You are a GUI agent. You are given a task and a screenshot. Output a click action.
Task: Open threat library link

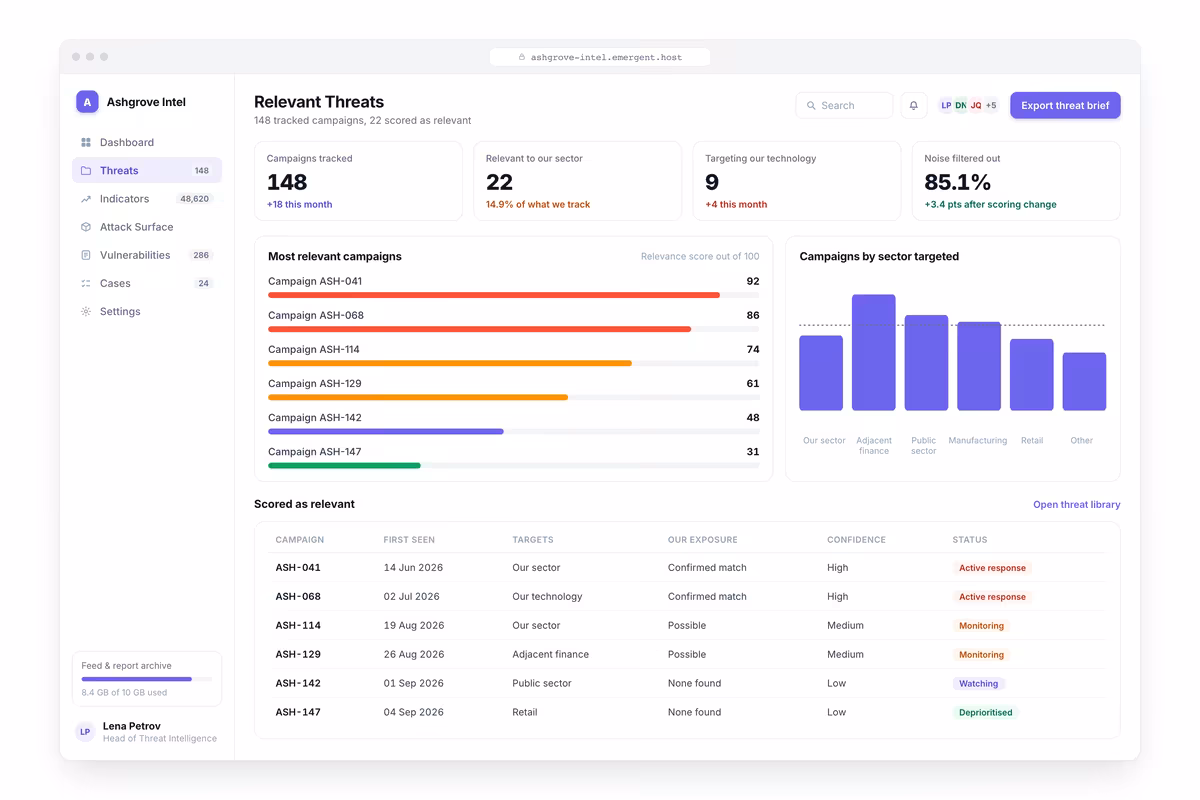[1076, 505]
